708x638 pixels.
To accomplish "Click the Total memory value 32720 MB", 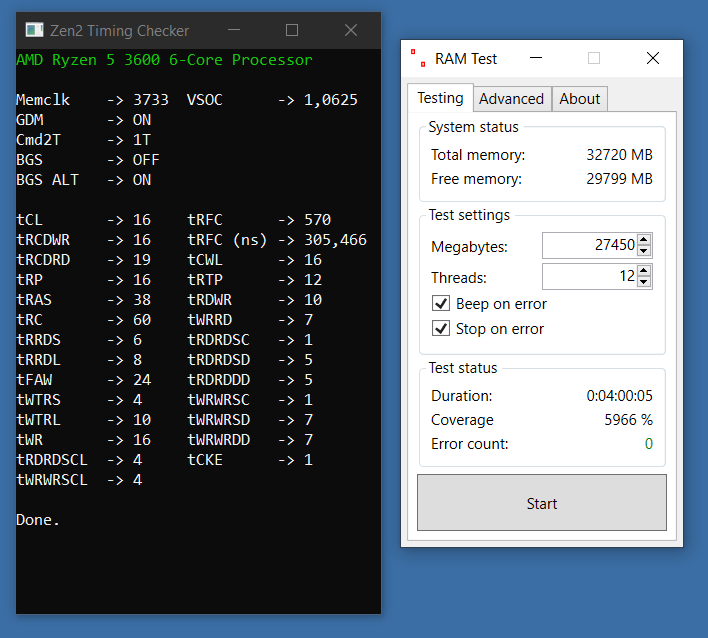I will 619,155.
